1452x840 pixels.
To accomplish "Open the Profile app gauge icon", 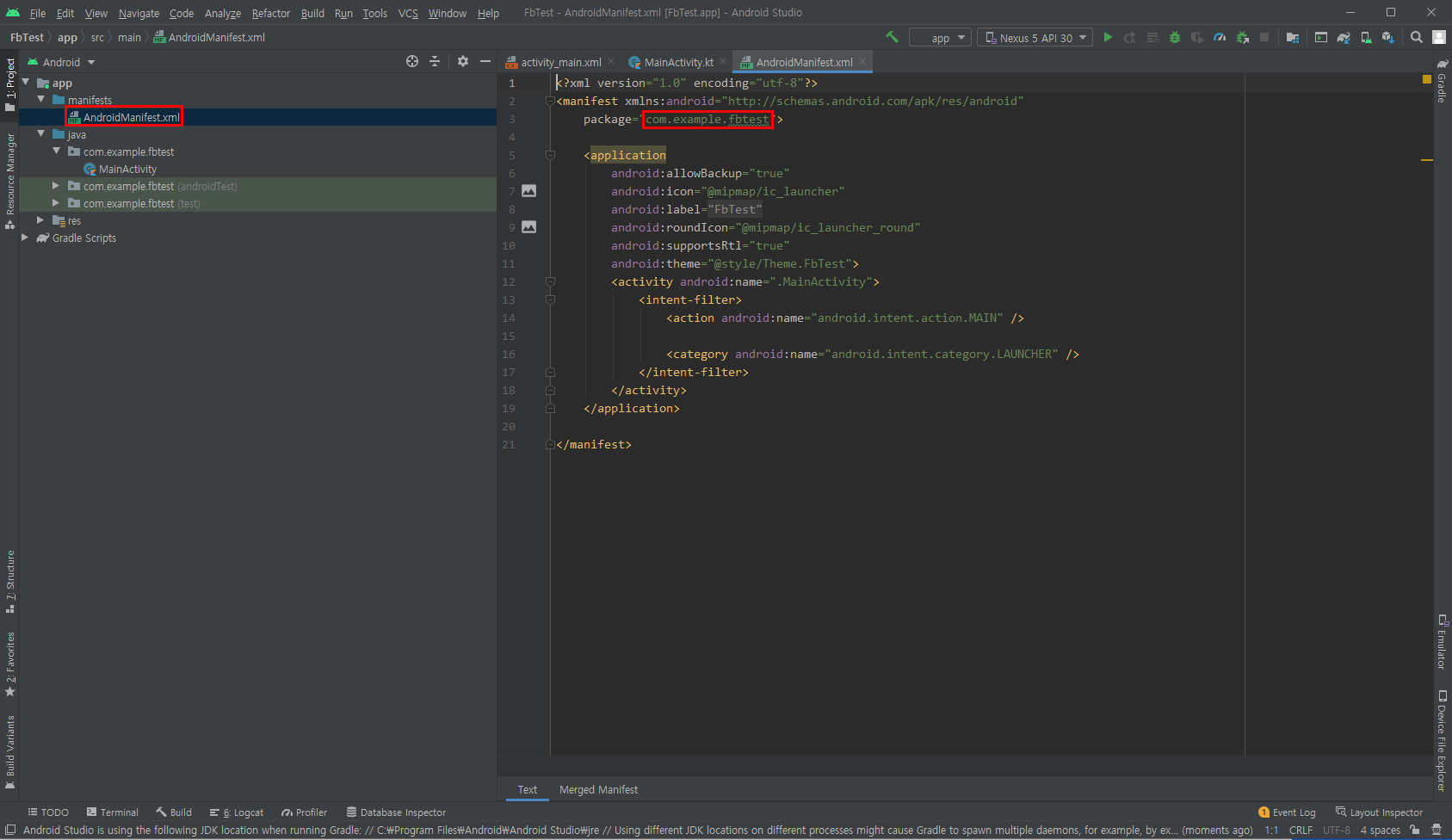I will pyautogui.click(x=1220, y=37).
